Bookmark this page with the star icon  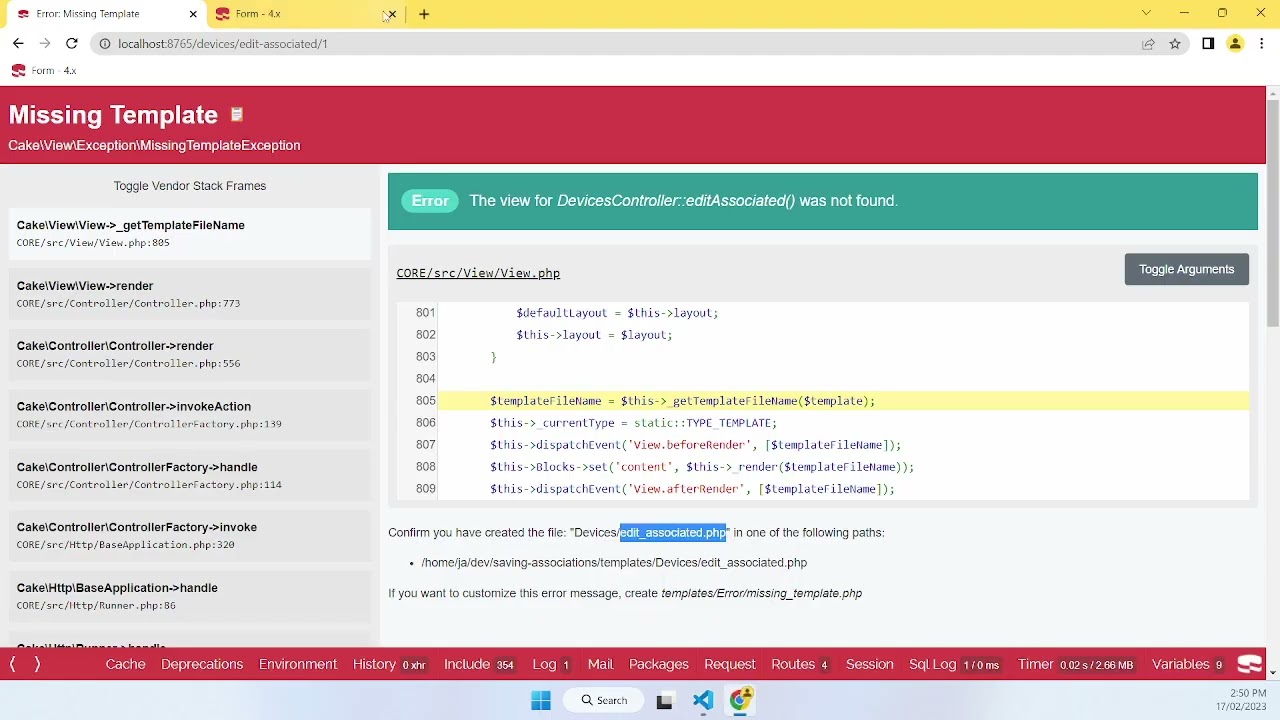1175,44
